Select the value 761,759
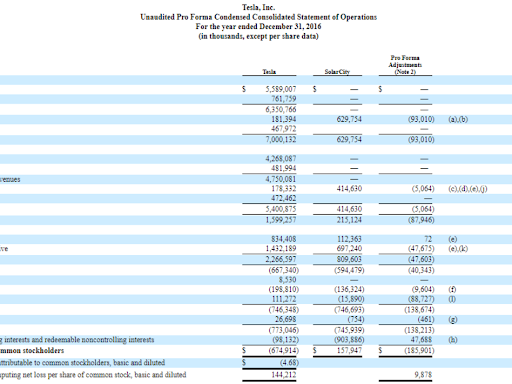Image resolution: width=512 pixels, height=384 pixels. [284, 99]
